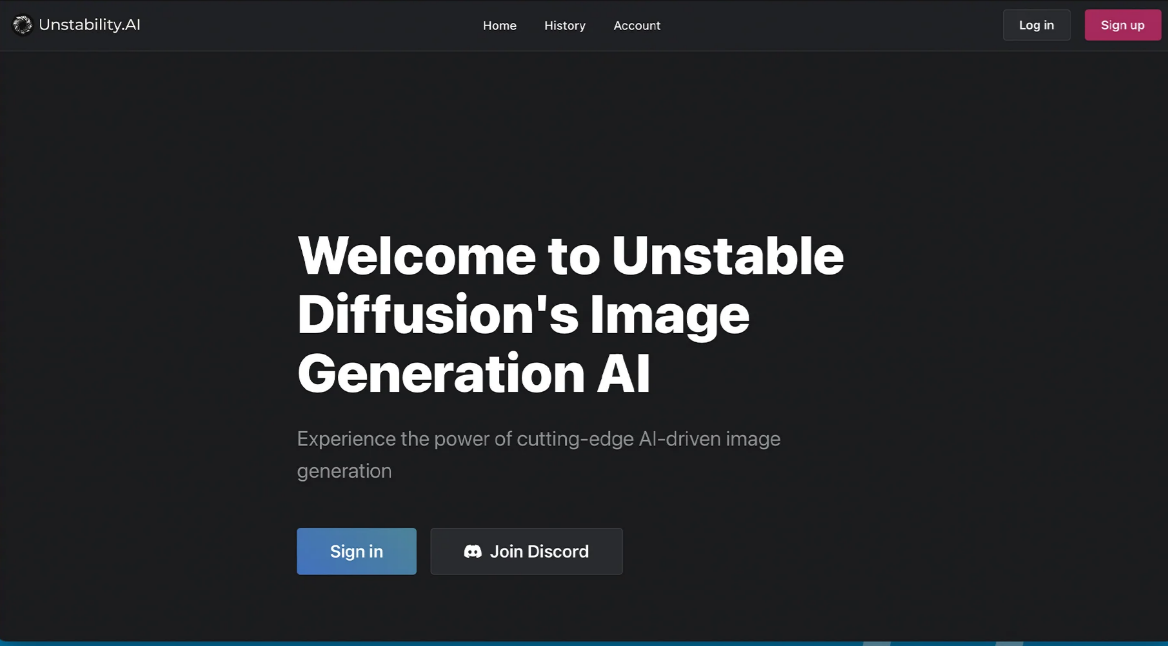Click the Unstability.AI circular logo icon
Viewport: 1168px width, 646px height.
tap(22, 25)
